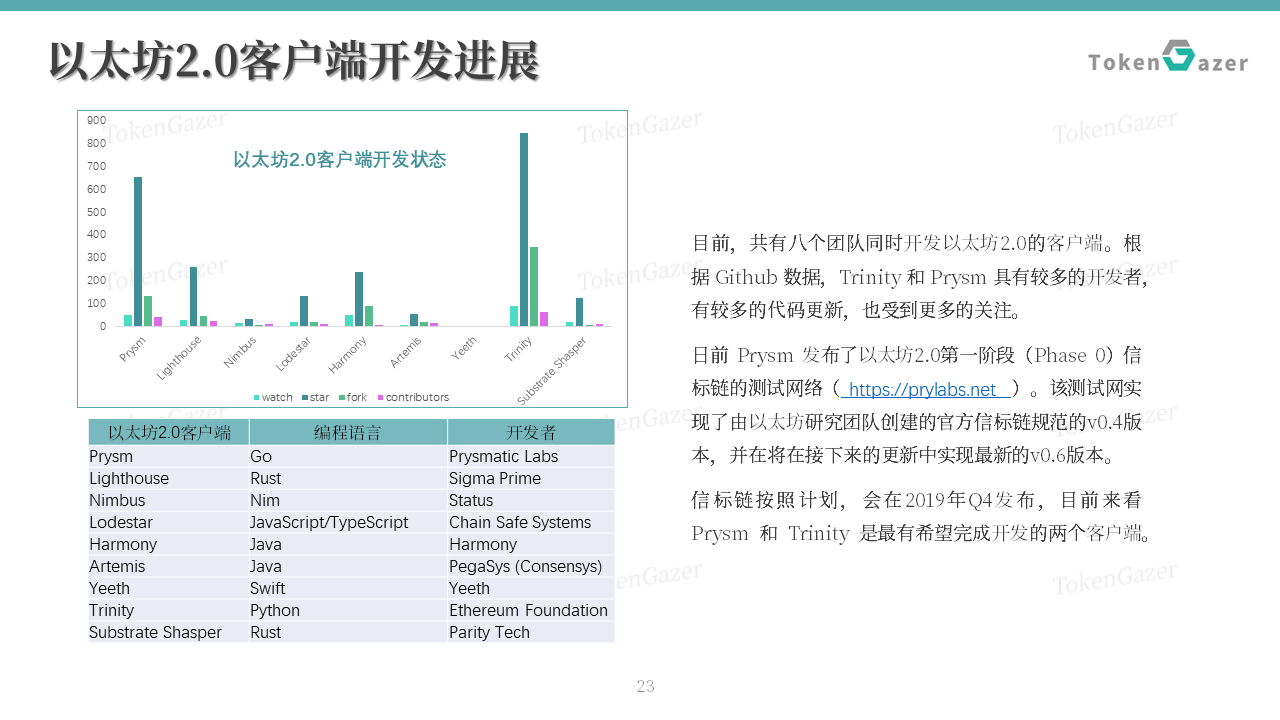Click the page number 23
This screenshot has width=1280, height=720.
646,686
